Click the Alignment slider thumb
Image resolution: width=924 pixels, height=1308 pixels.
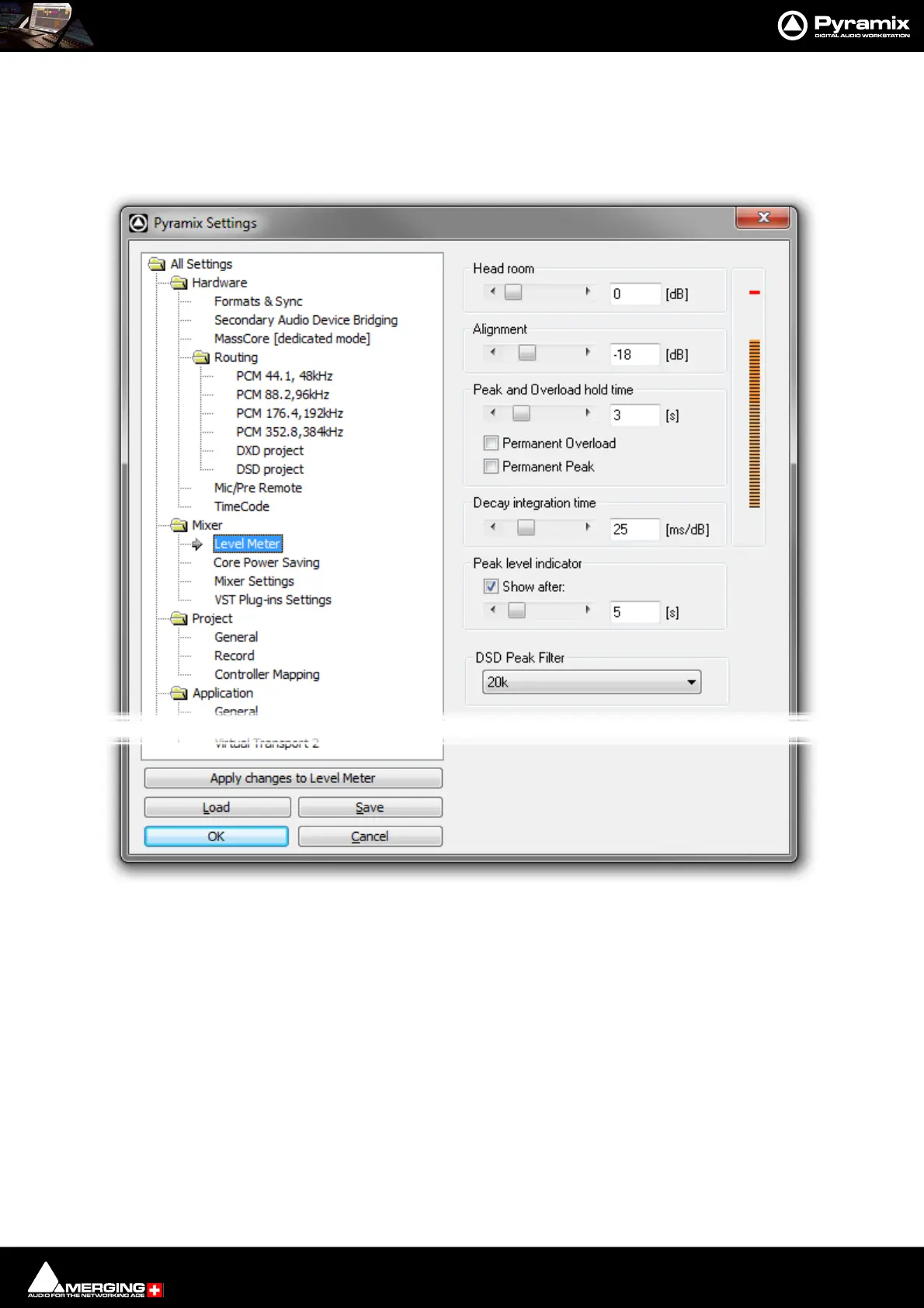tap(526, 352)
